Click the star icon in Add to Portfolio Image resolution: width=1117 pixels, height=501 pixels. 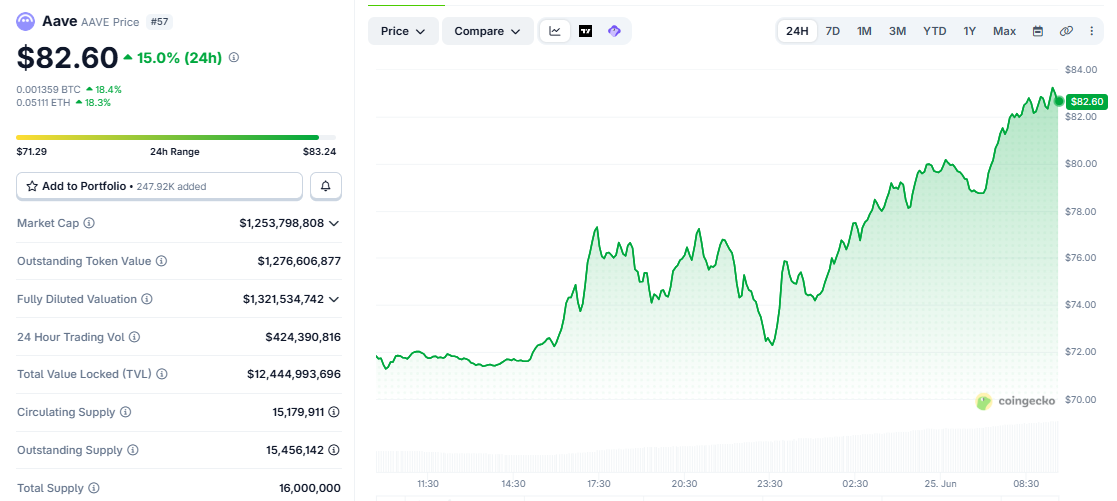pos(32,186)
